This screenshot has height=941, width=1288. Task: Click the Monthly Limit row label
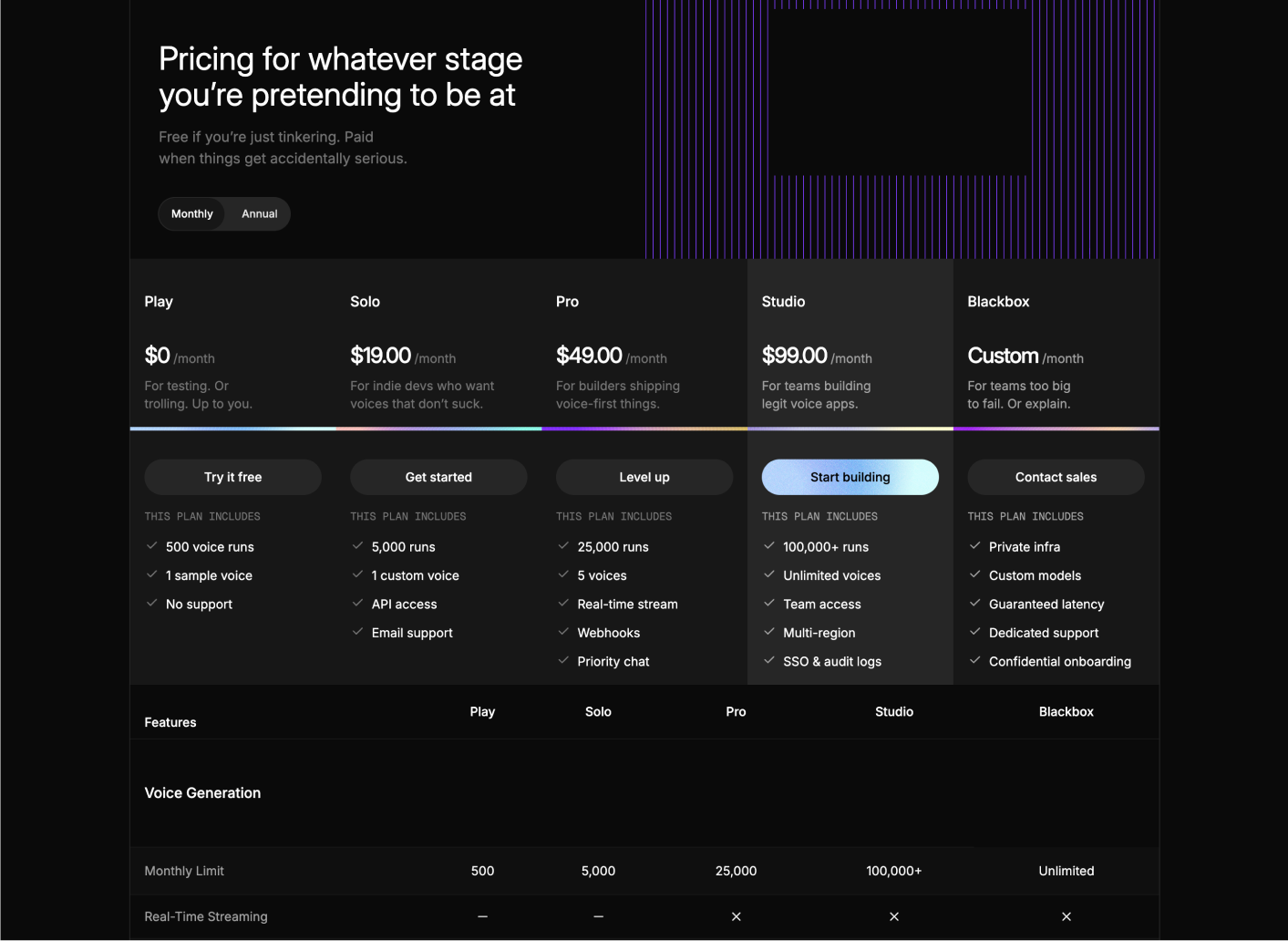tap(184, 871)
